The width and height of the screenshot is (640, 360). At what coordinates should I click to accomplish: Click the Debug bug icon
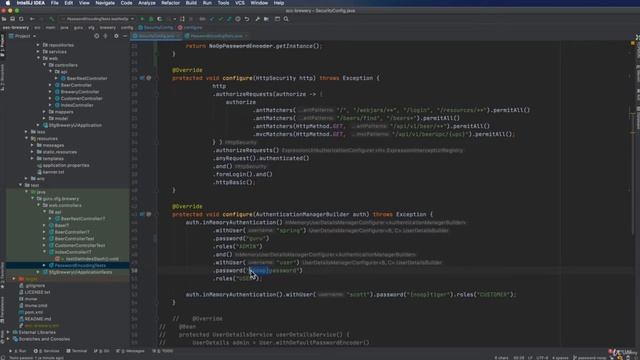pos(151,19)
